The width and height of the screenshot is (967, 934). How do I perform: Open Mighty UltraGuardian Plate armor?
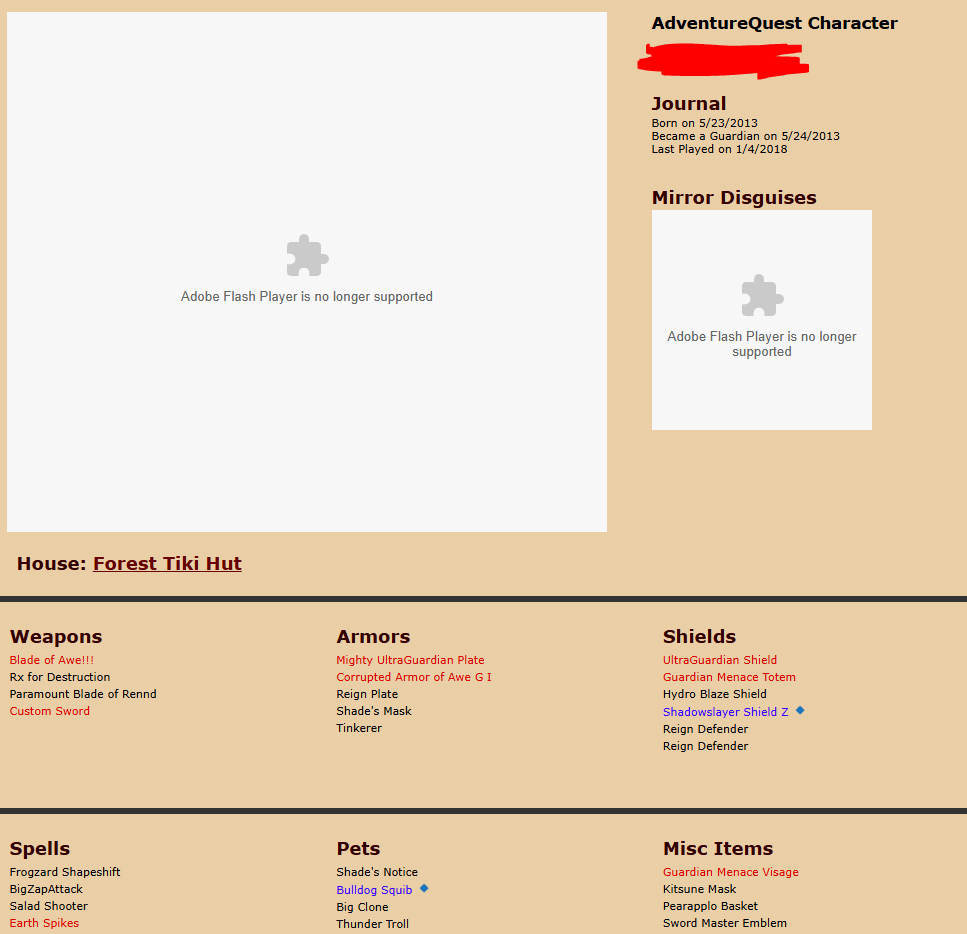(x=410, y=660)
